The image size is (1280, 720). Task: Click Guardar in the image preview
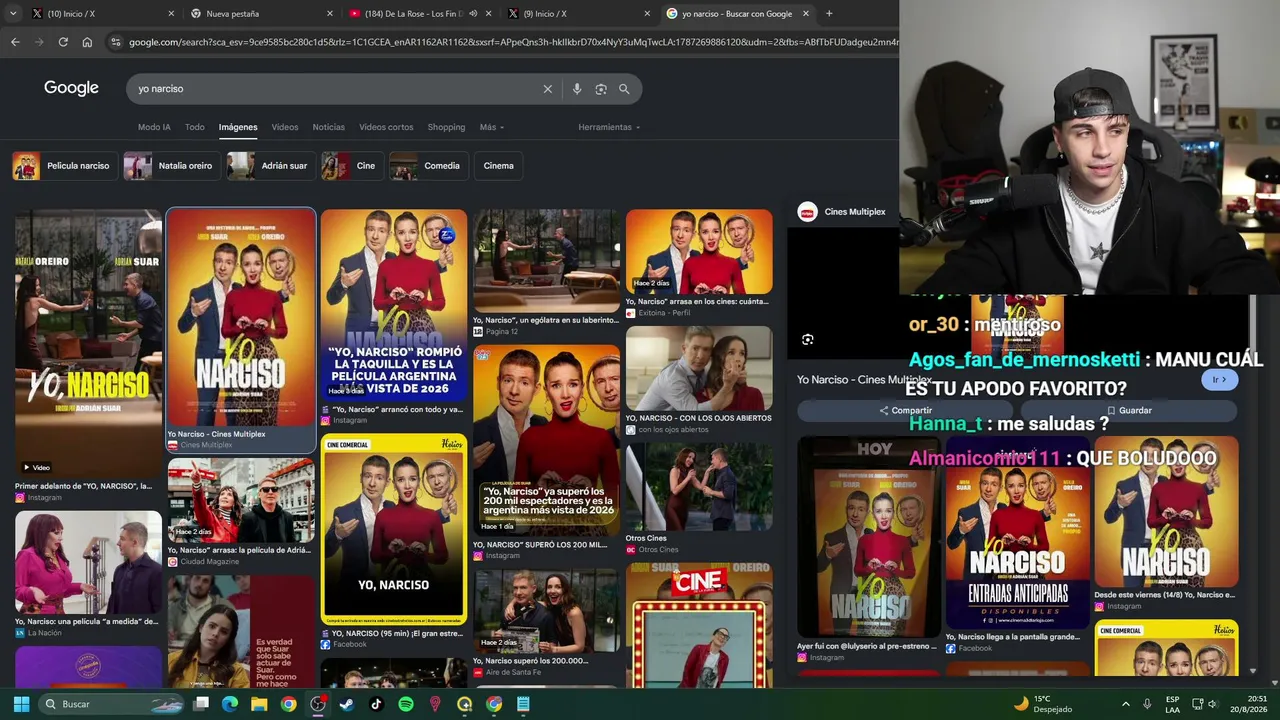(1129, 410)
